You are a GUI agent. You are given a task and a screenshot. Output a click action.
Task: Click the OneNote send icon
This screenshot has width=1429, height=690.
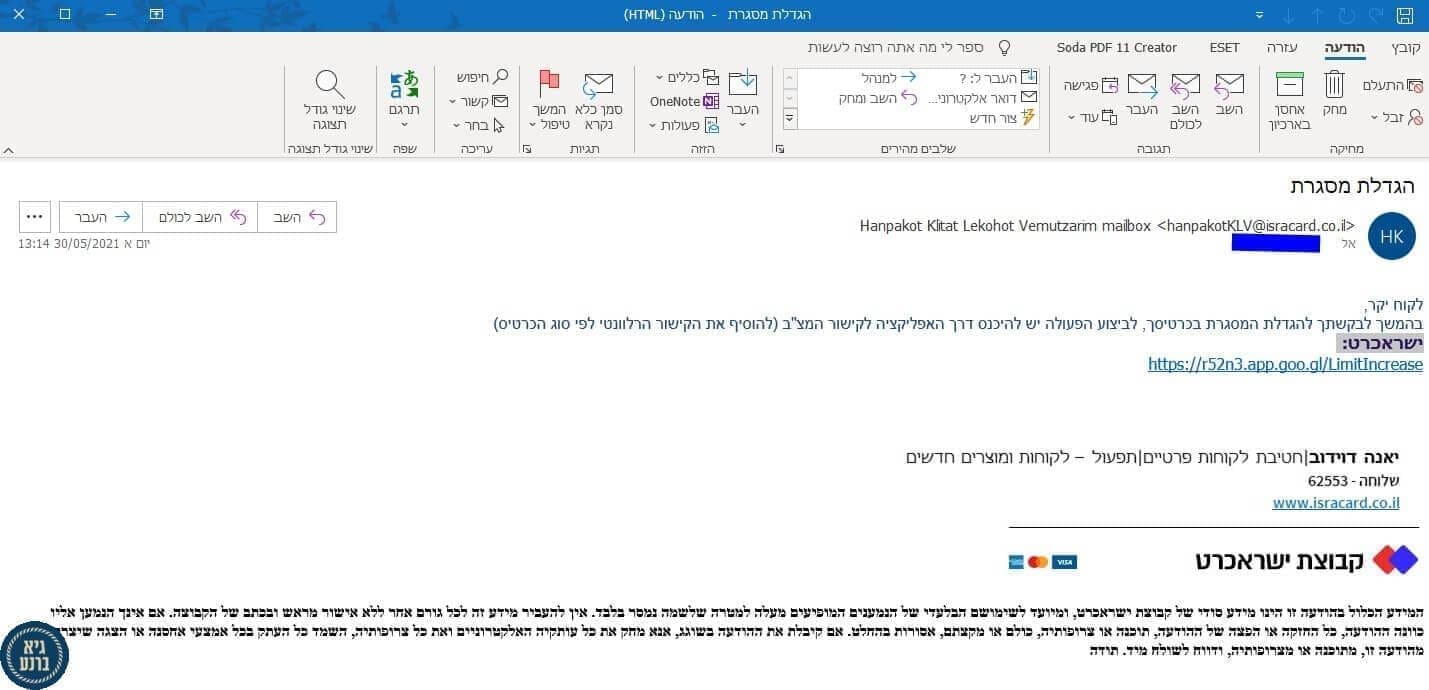684,101
